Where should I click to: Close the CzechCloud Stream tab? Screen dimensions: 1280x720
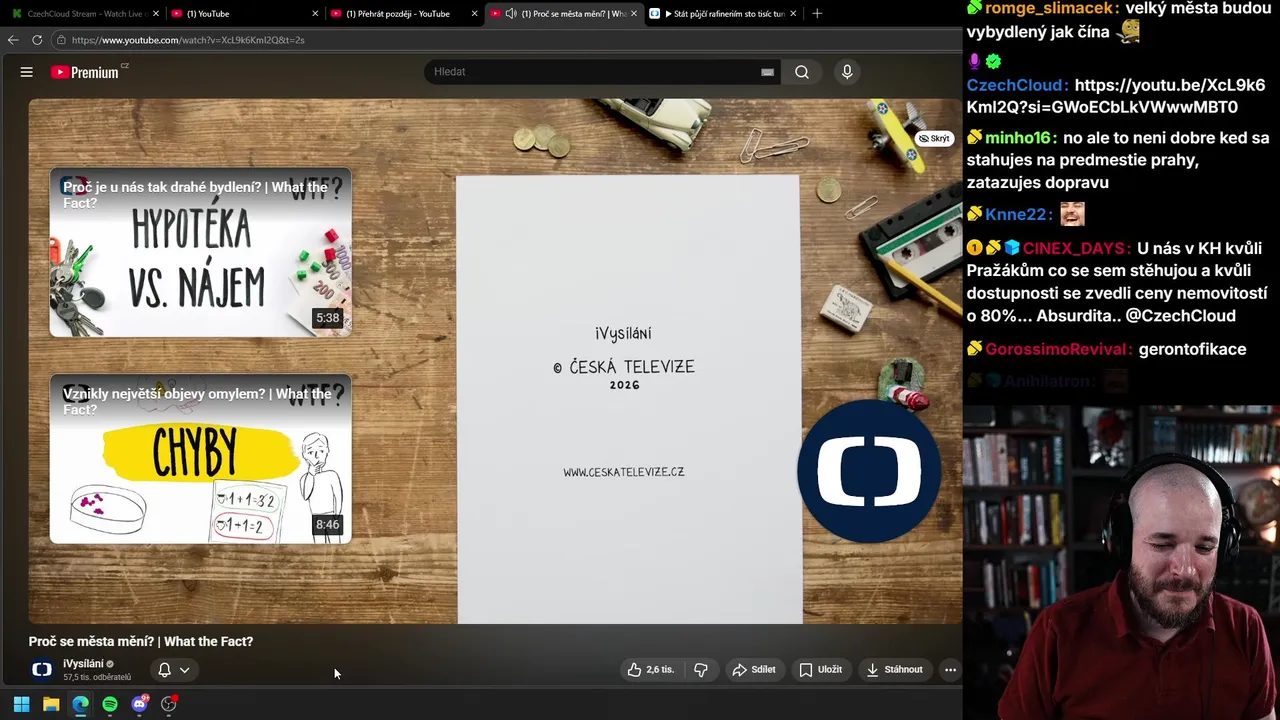(x=155, y=14)
